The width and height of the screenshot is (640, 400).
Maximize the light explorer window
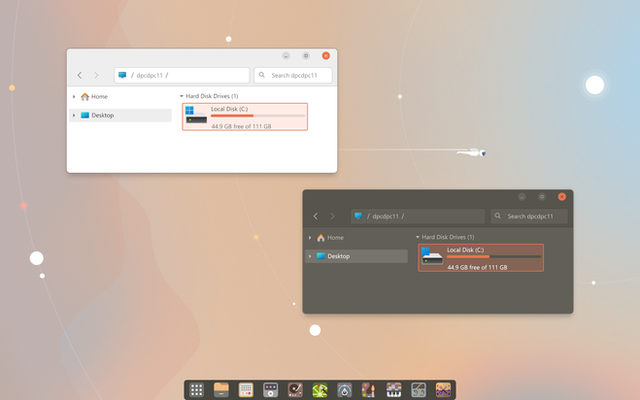[x=306, y=56]
